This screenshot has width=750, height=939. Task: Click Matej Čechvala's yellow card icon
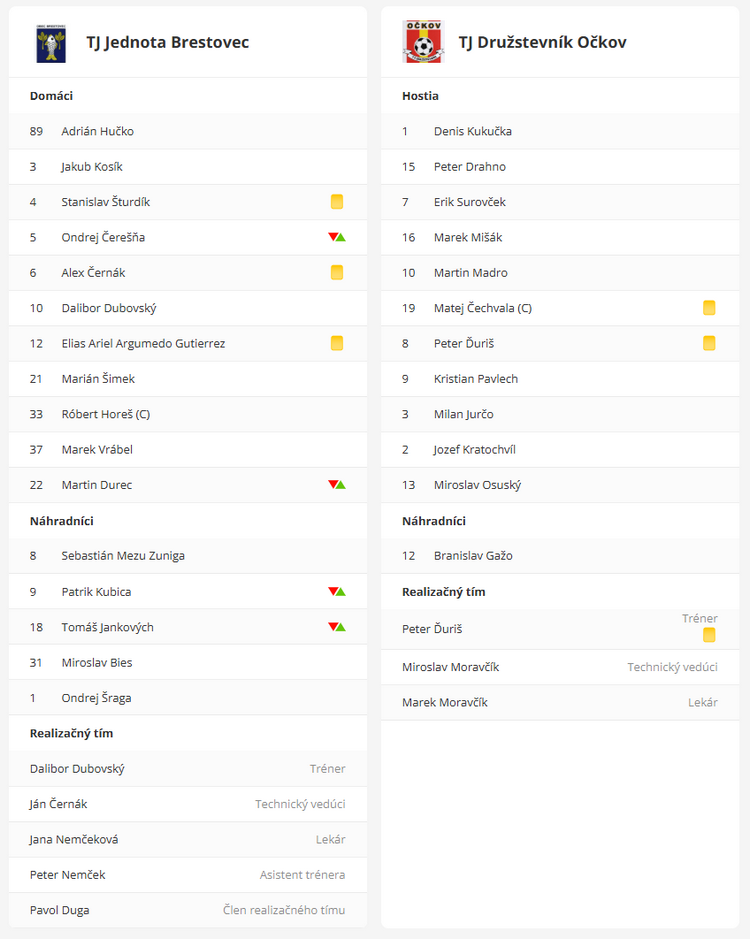pyautogui.click(x=709, y=308)
